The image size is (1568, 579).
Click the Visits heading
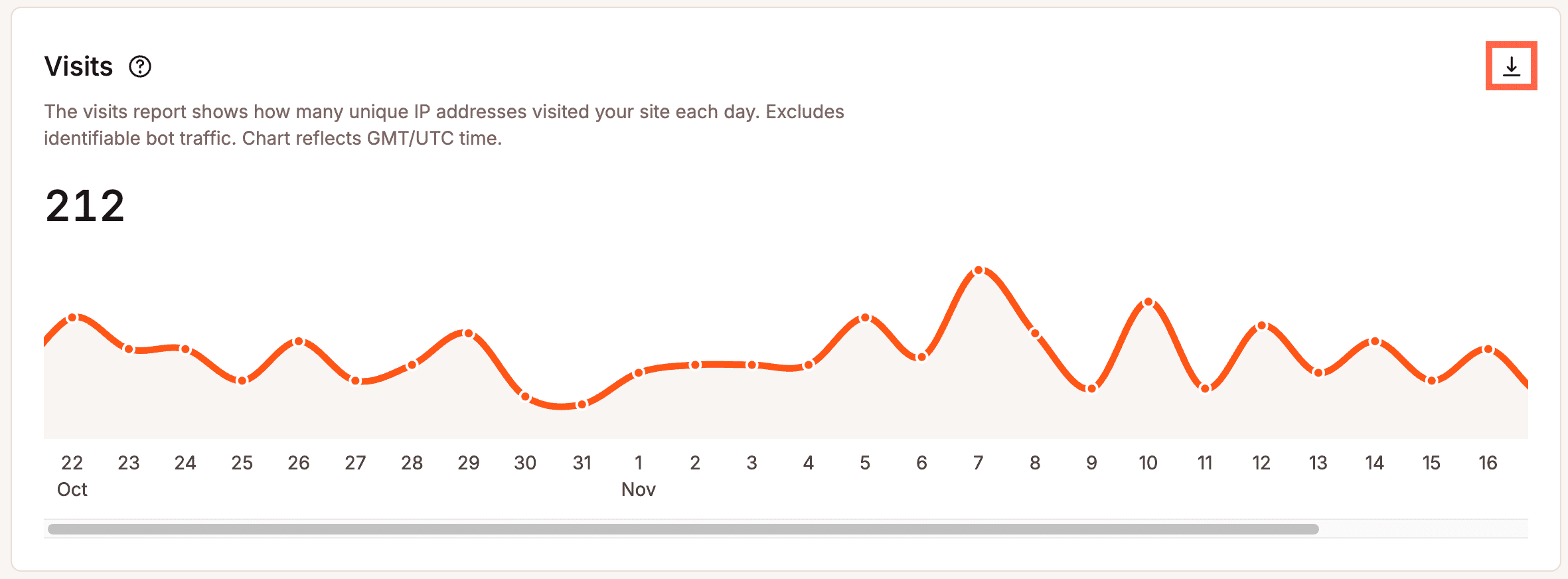(78, 66)
